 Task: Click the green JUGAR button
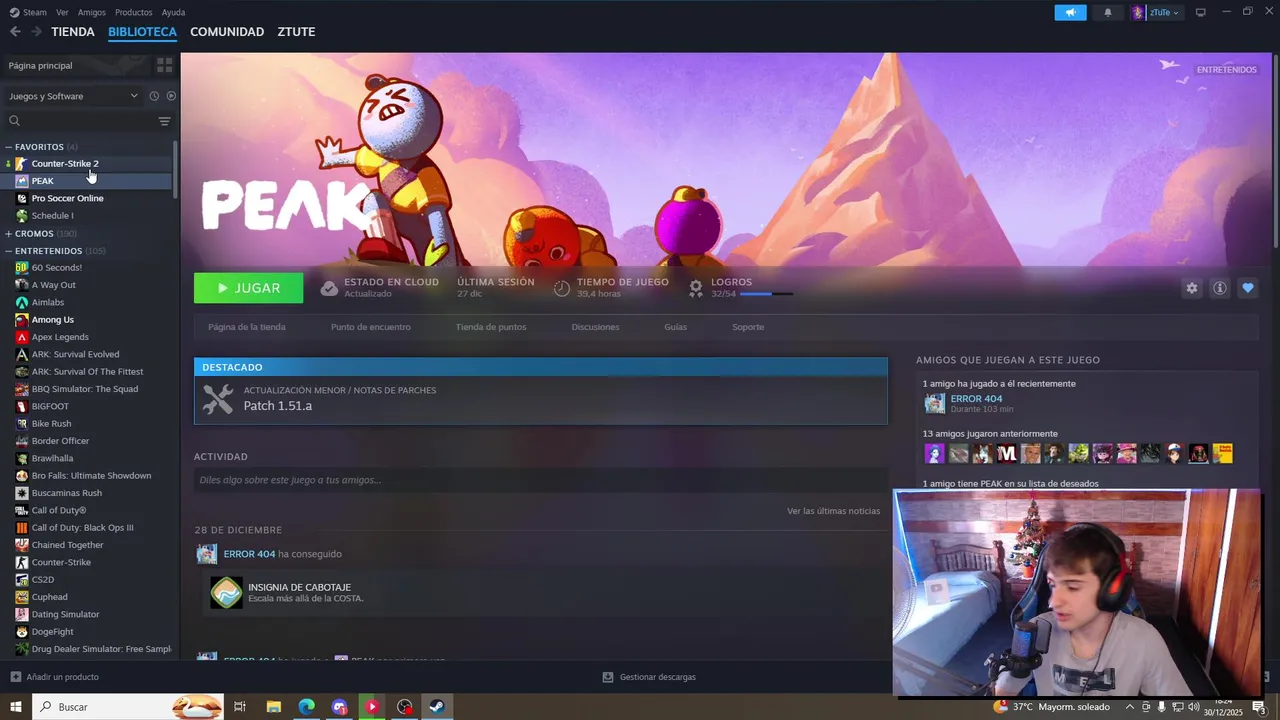(x=249, y=288)
